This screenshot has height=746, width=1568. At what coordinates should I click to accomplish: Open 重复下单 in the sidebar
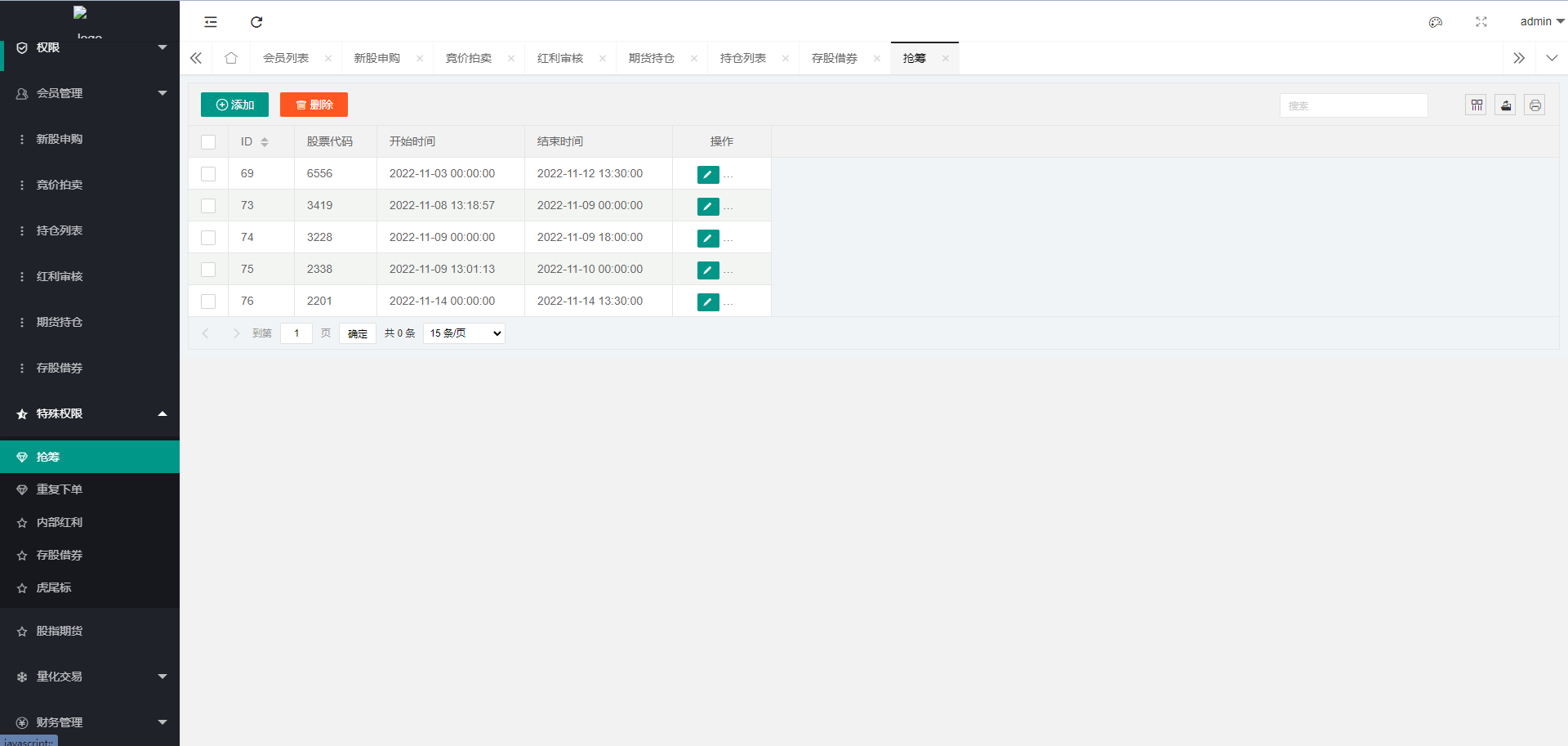[60, 489]
